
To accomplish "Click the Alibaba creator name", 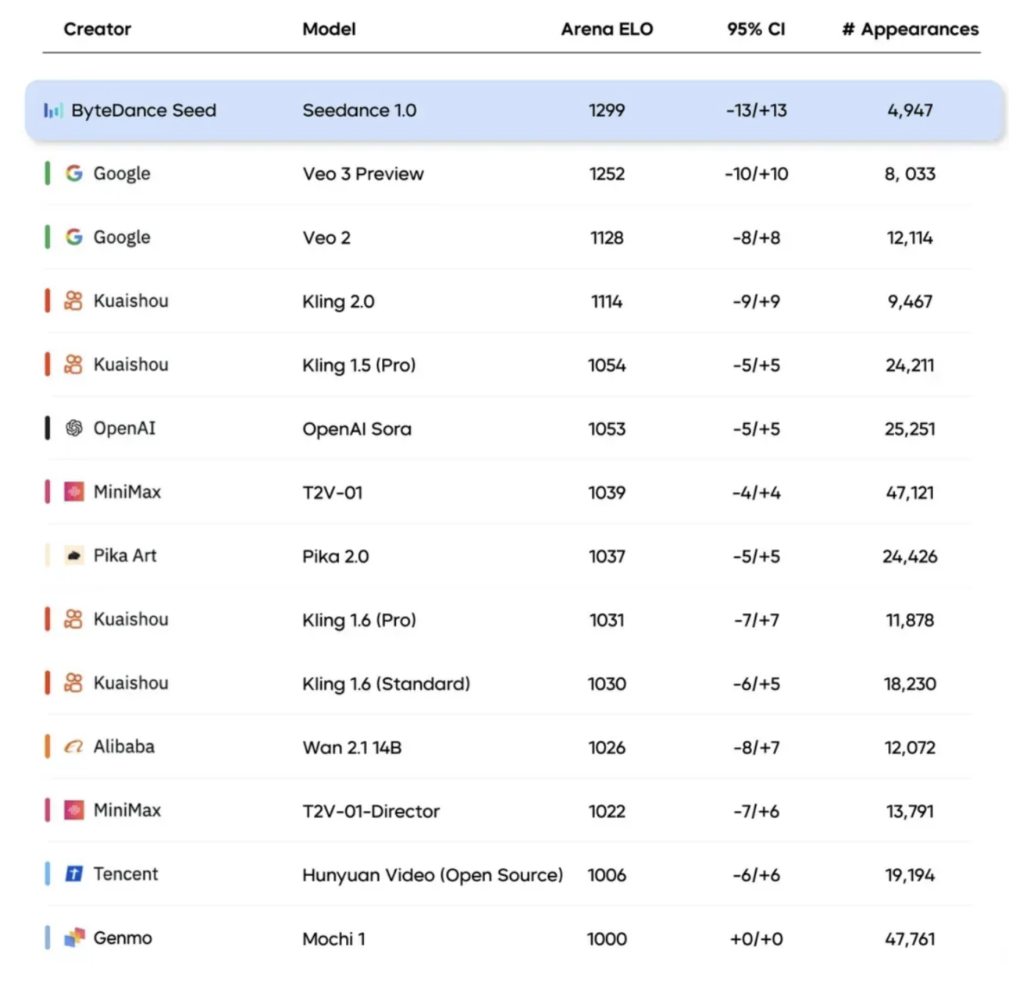I will [124, 746].
